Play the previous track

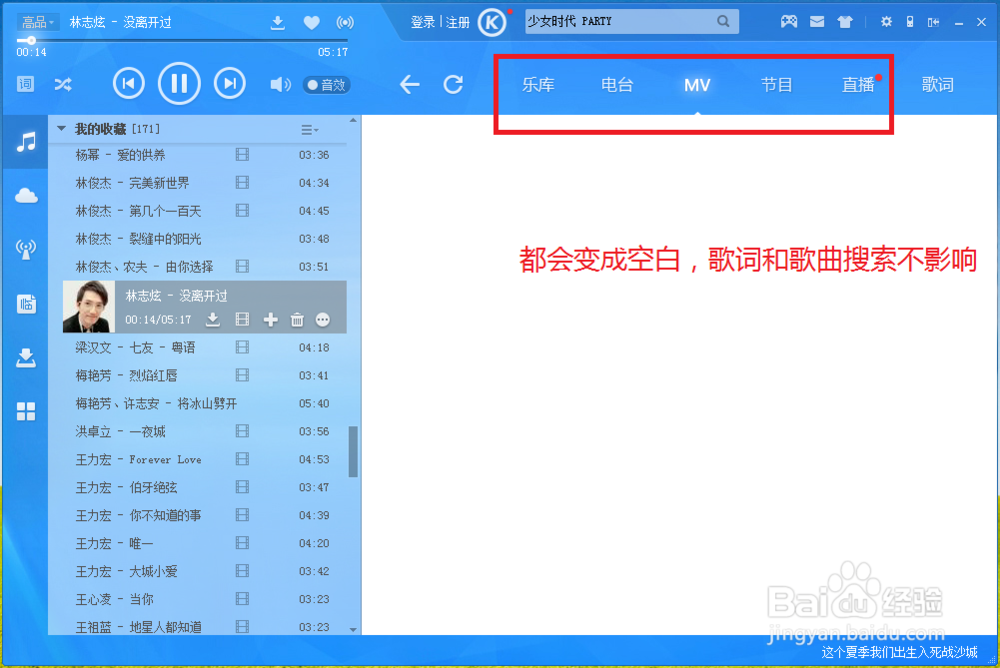(x=129, y=84)
